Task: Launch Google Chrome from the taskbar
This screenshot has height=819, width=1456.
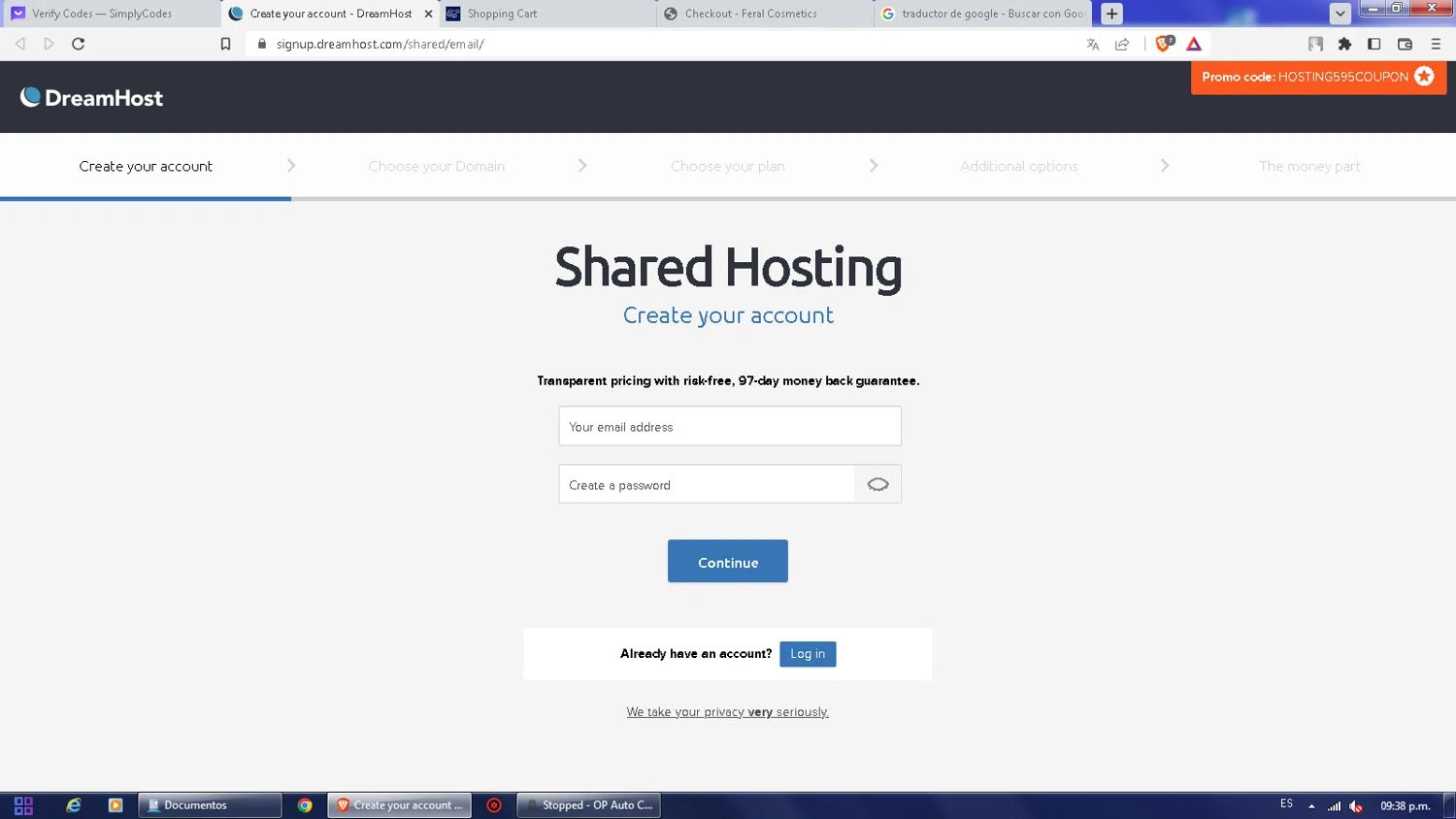Action: click(305, 805)
